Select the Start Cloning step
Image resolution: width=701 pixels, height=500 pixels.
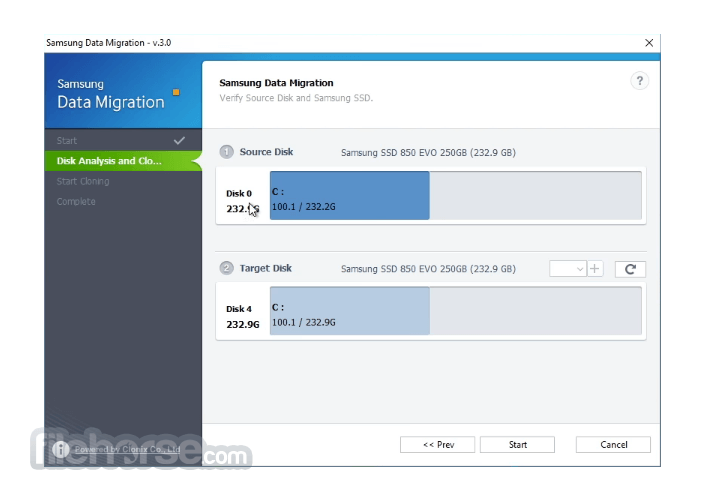tap(123, 181)
